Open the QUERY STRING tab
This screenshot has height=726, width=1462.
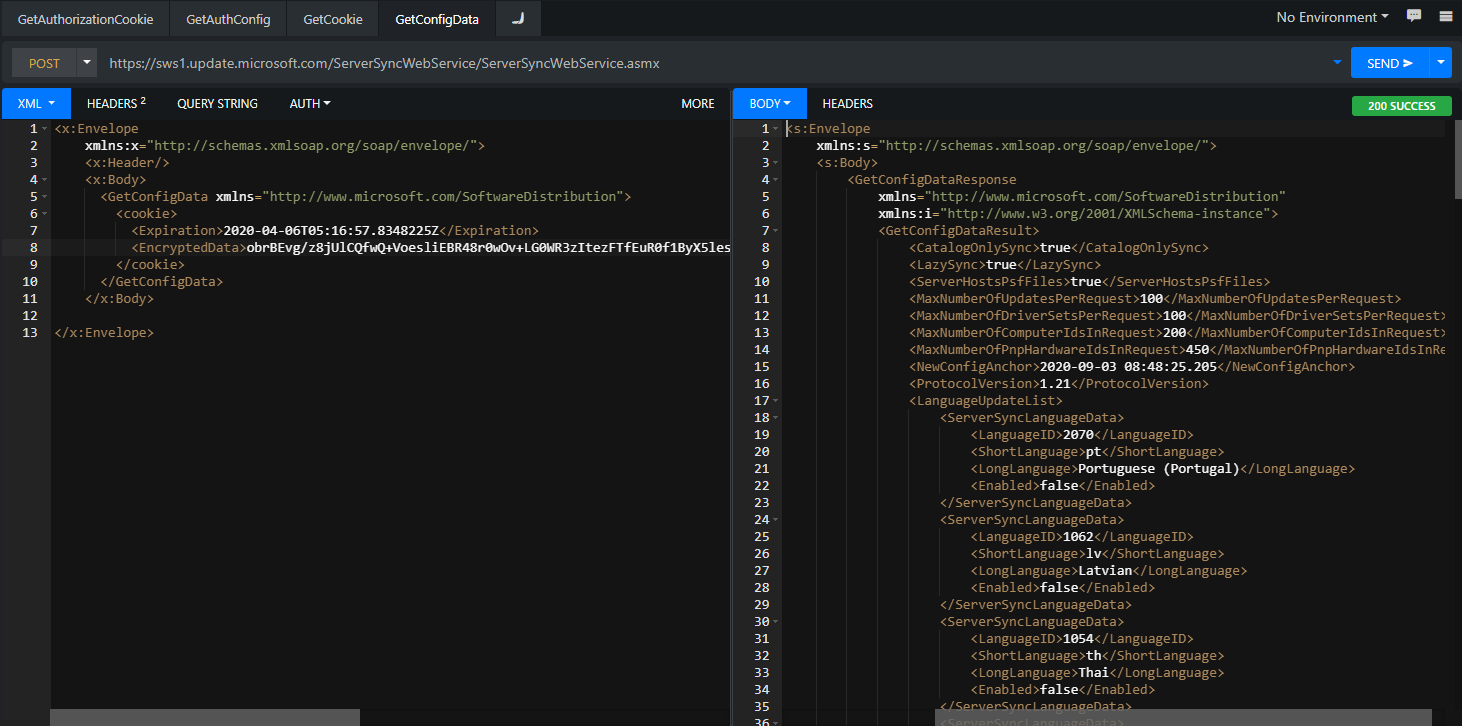[217, 103]
